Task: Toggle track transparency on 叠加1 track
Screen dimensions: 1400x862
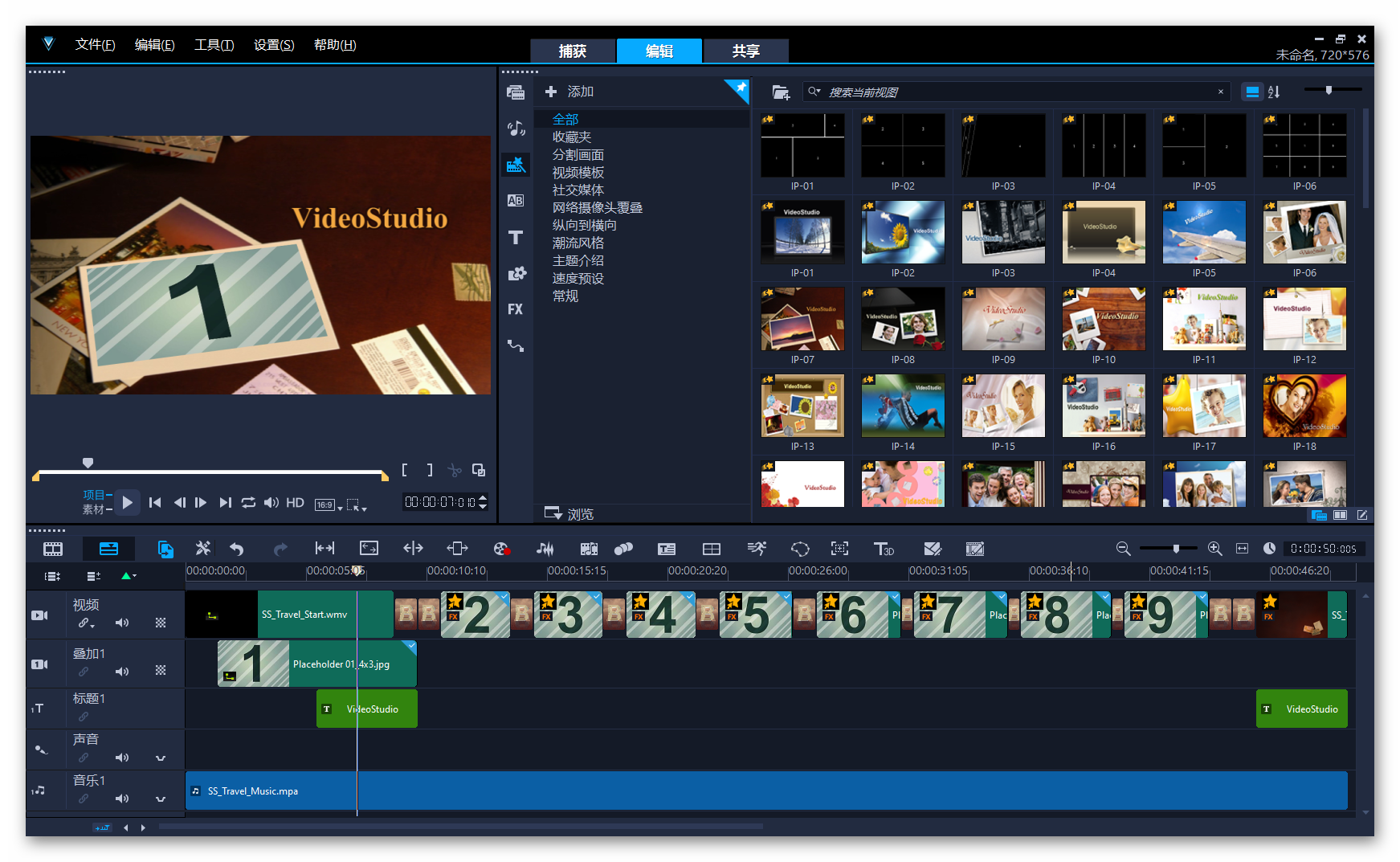Action: (161, 670)
